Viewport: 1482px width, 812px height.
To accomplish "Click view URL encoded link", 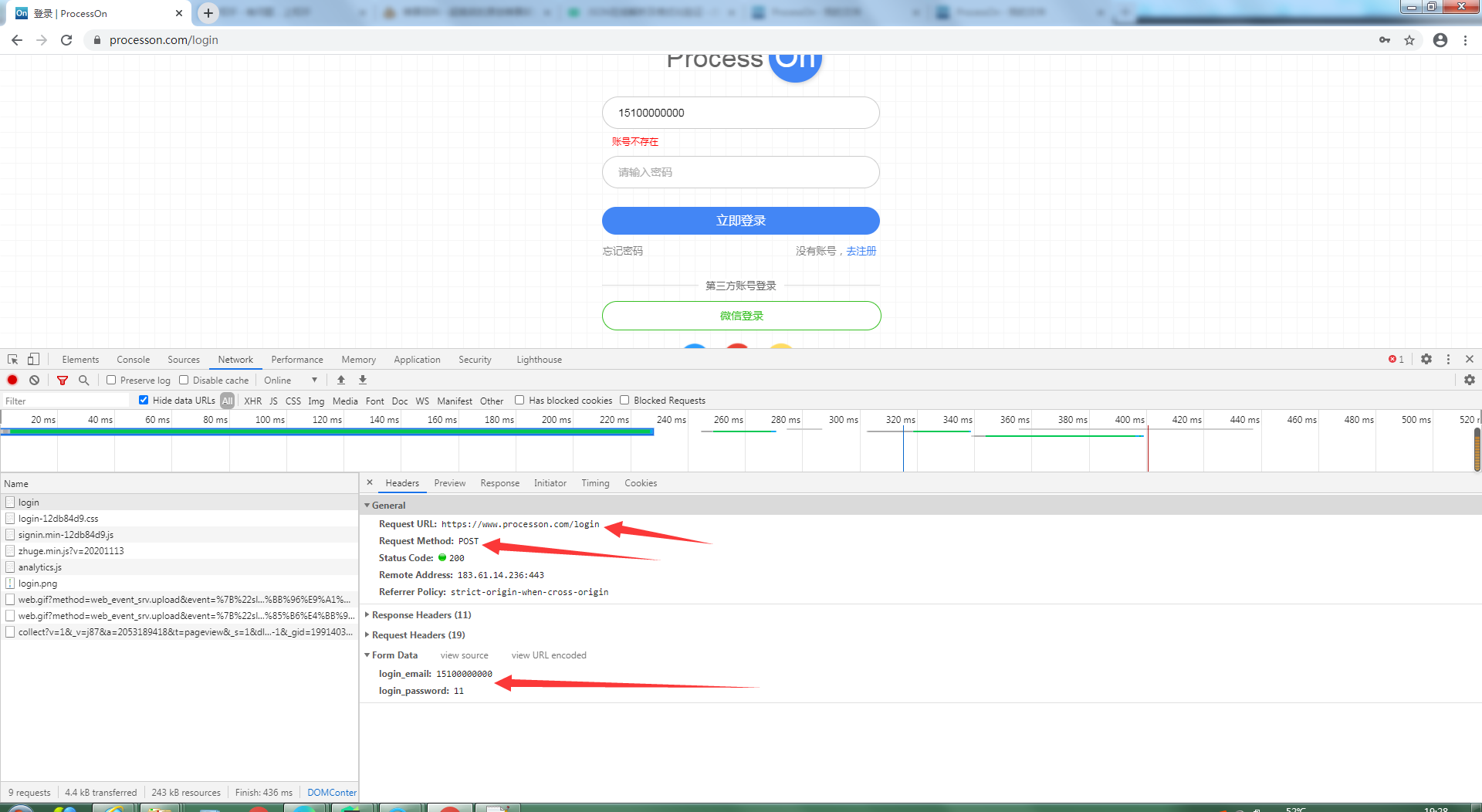I will tap(549, 655).
